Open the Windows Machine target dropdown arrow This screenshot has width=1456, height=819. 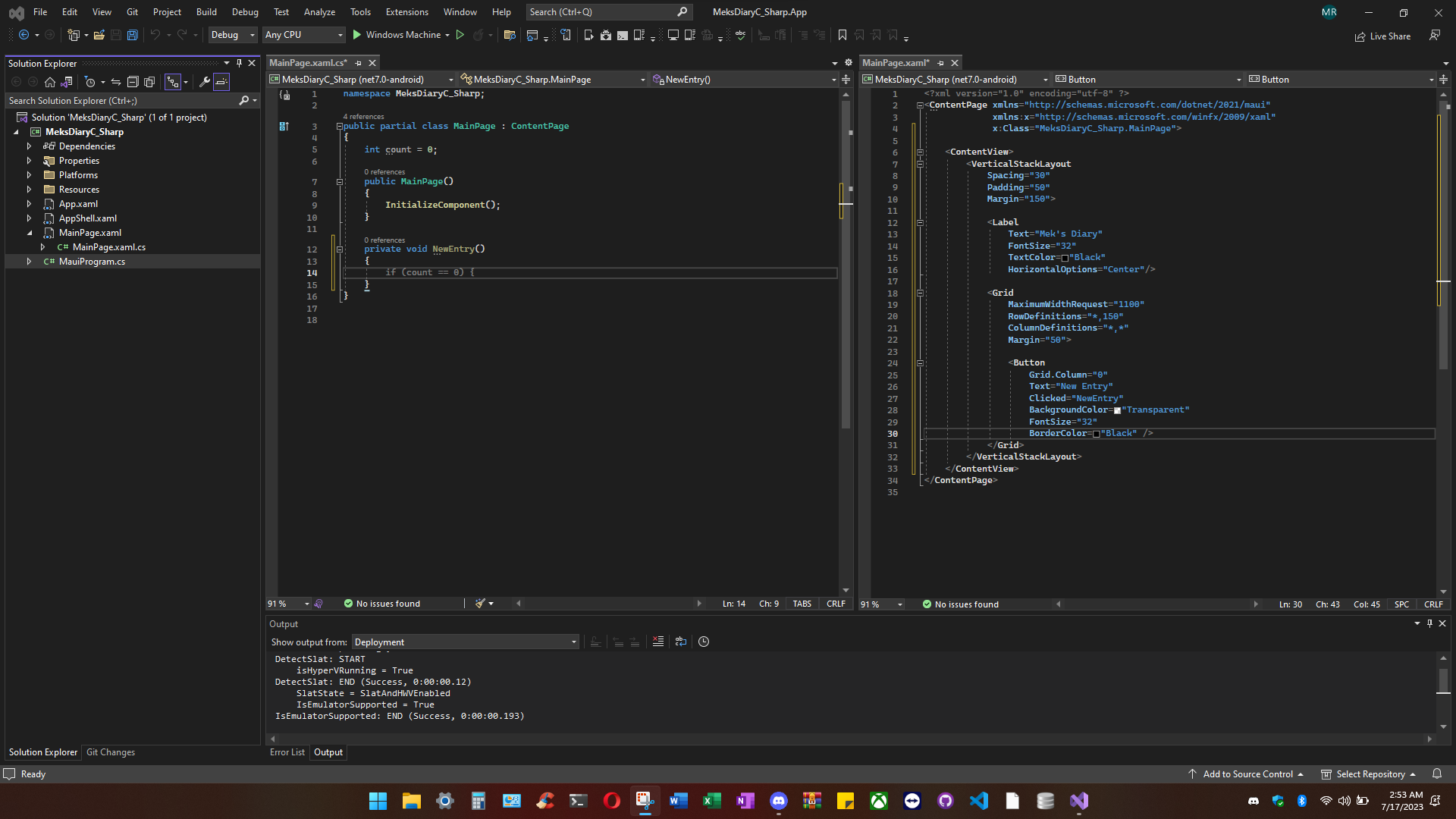pyautogui.click(x=447, y=35)
